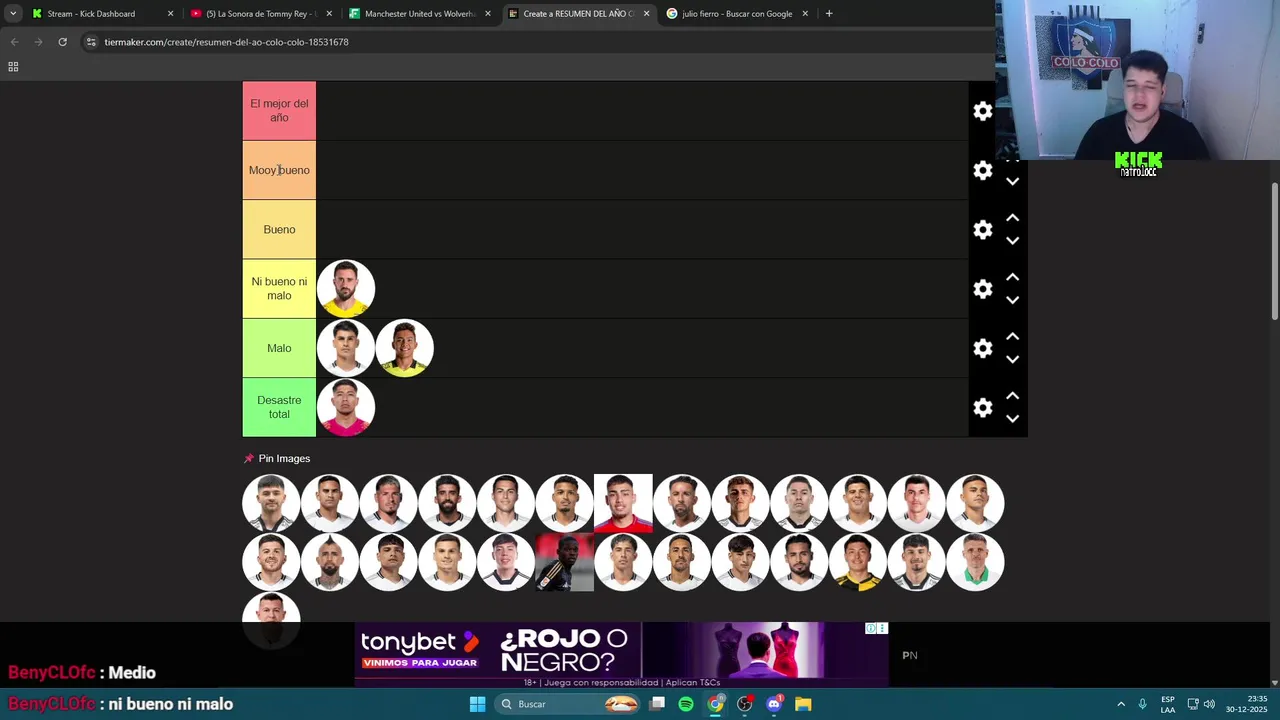Open the tonybet Rojo o Negro ad
Screen dimensions: 1280x720
click(x=620, y=654)
